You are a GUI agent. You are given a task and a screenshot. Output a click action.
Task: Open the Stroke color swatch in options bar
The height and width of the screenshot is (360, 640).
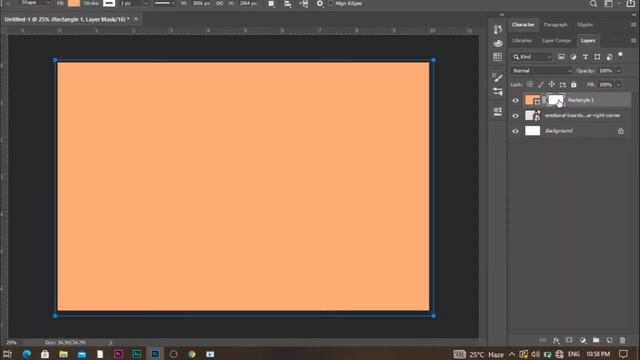[109, 3]
